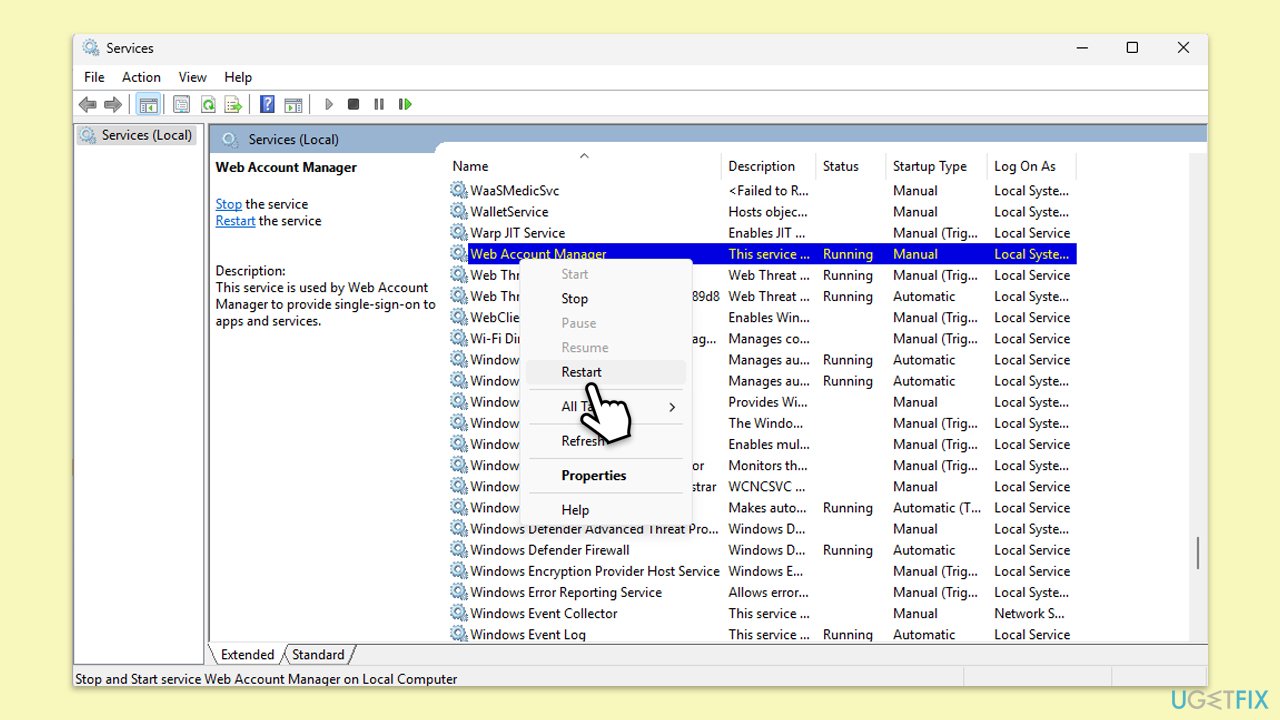Toggle the Show/Hide Console Tree icon
Viewport: 1280px width, 720px height.
tap(148, 104)
